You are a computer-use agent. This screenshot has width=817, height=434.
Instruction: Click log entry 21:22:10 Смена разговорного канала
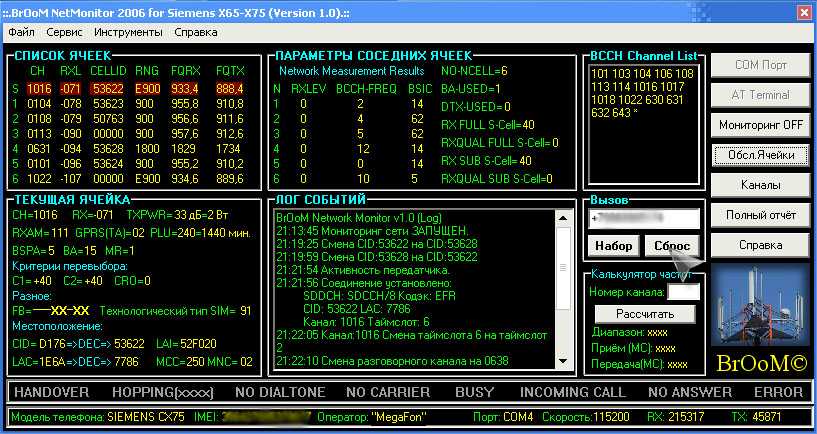point(392,361)
